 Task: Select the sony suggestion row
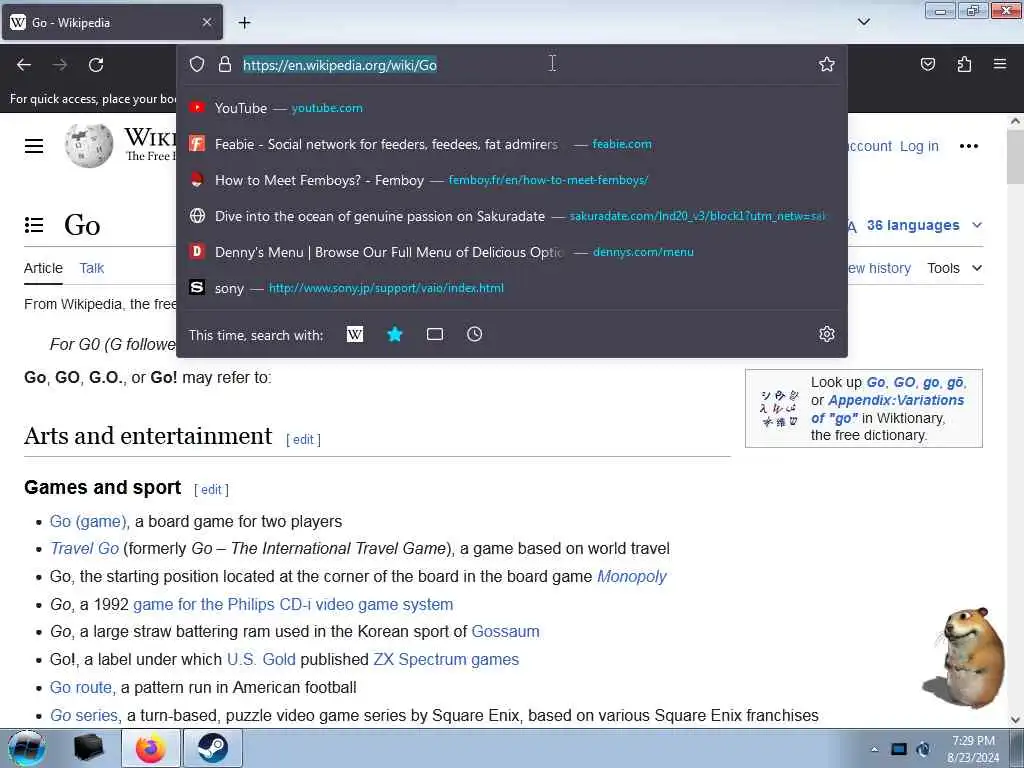click(512, 288)
